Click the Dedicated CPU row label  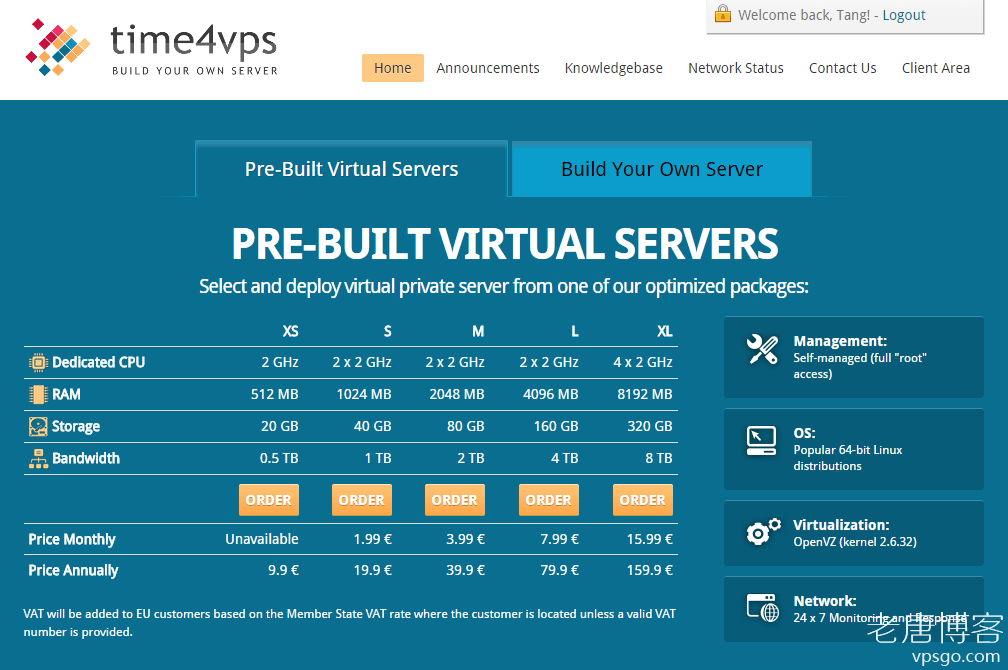[98, 363]
